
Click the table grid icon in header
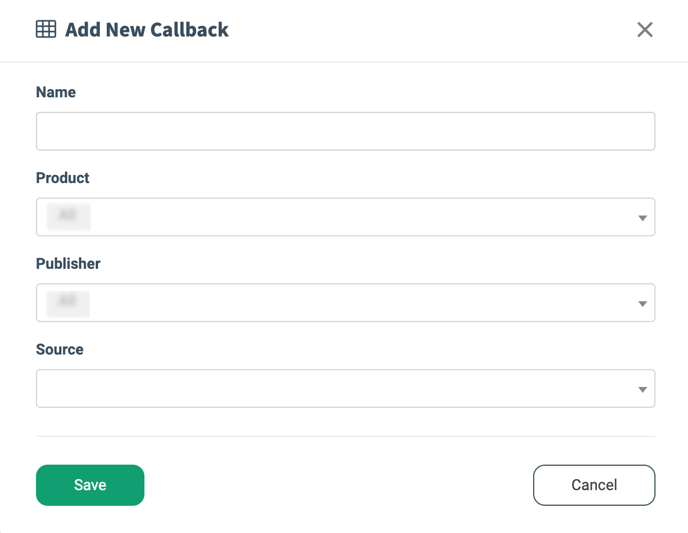(x=46, y=29)
